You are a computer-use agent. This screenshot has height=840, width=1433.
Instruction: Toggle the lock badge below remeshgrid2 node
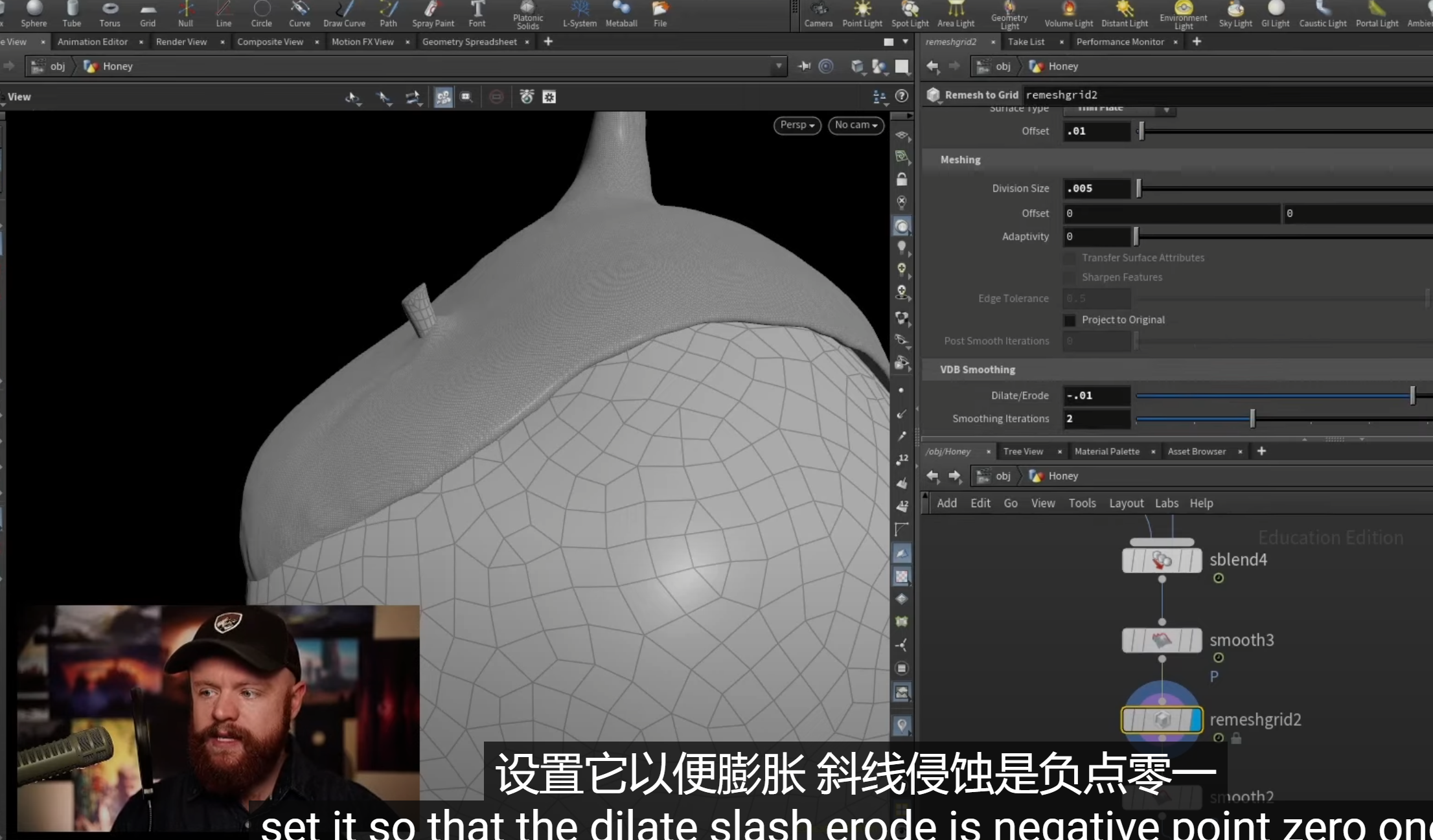(x=1236, y=738)
